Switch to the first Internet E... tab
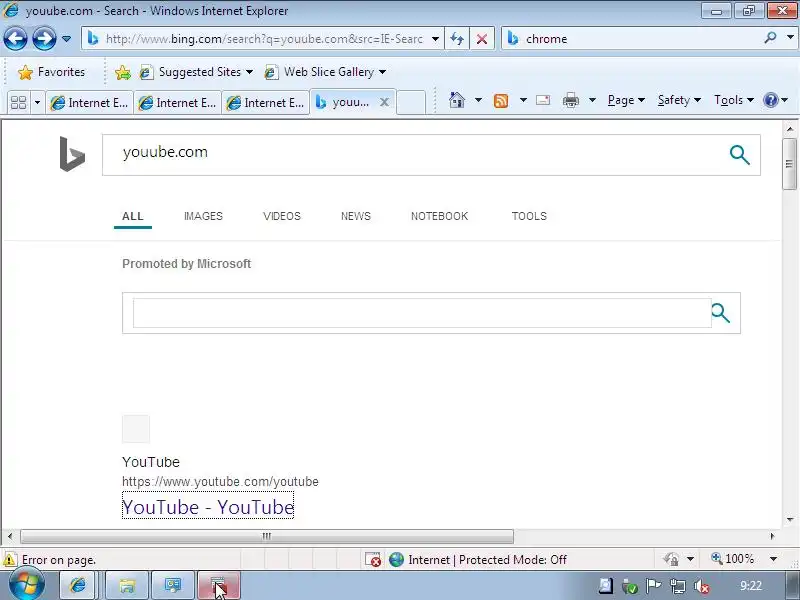The width and height of the screenshot is (800, 600). [x=89, y=103]
